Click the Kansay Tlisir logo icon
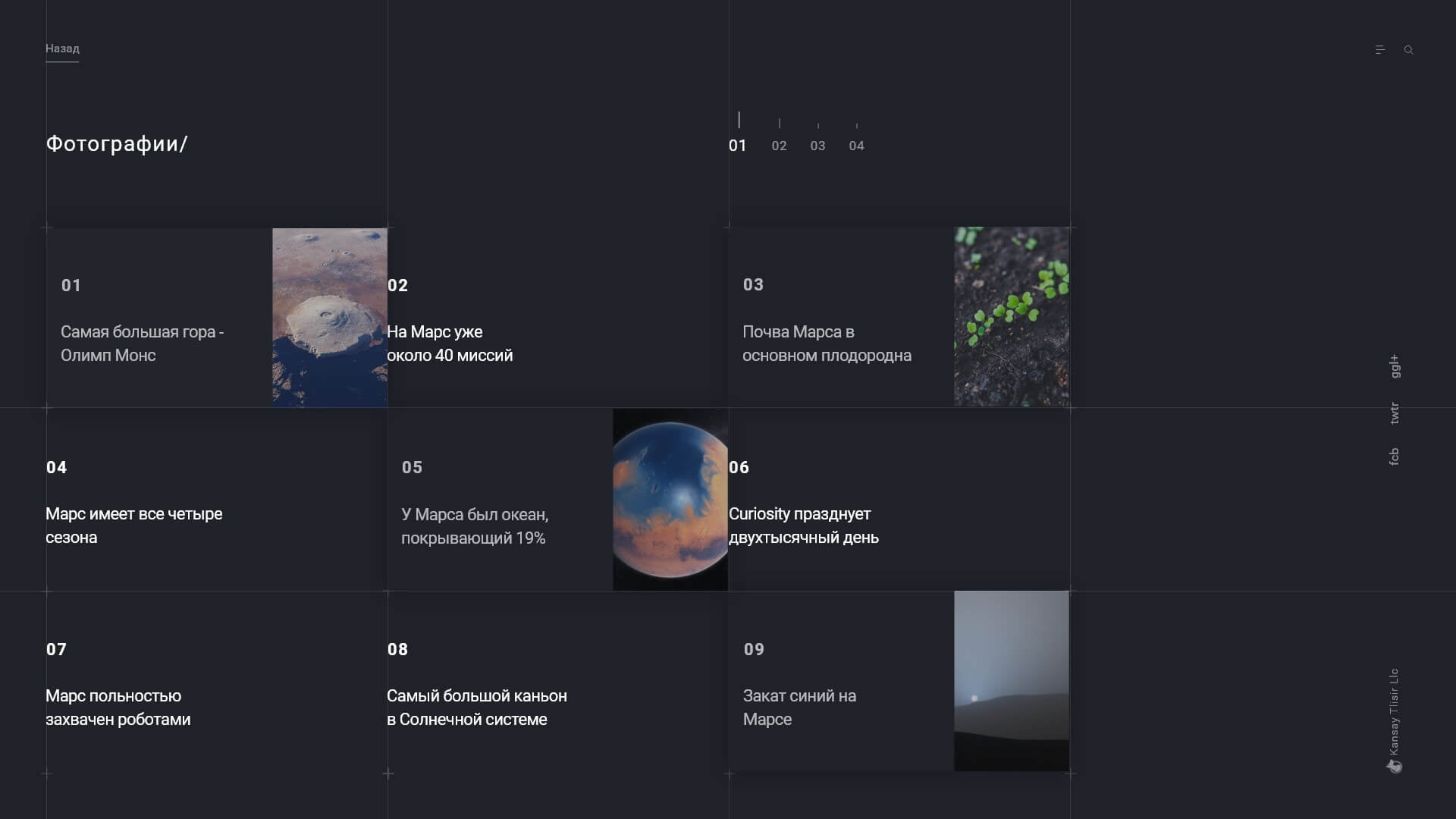The width and height of the screenshot is (1456, 819). click(x=1395, y=767)
